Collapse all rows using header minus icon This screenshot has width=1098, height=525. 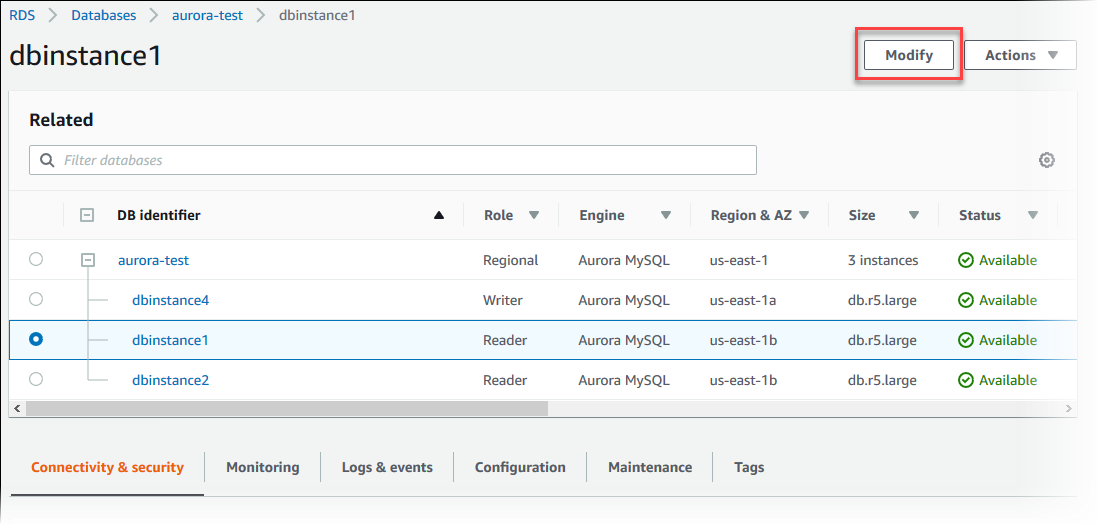(87, 215)
